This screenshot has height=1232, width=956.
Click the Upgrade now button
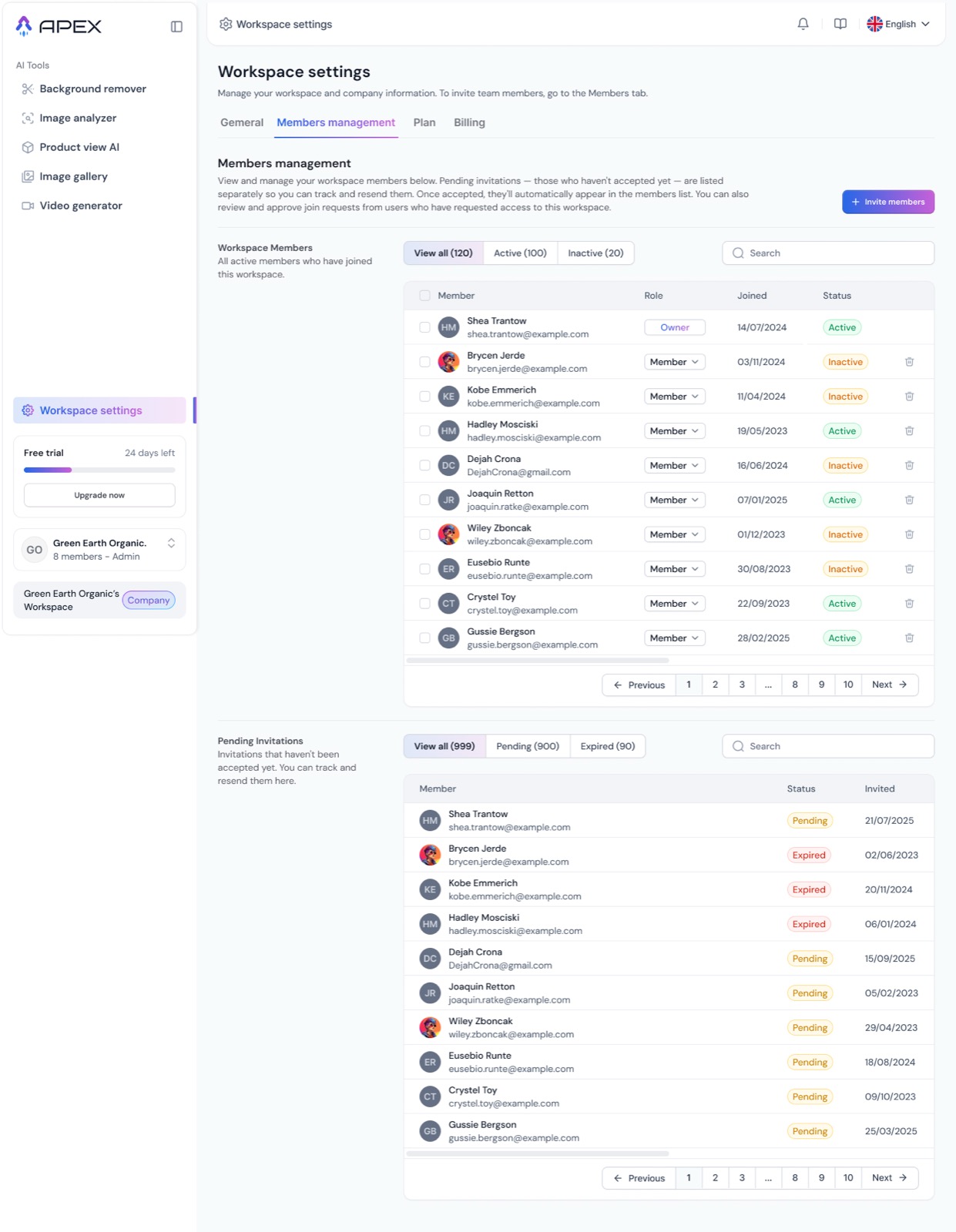point(99,495)
